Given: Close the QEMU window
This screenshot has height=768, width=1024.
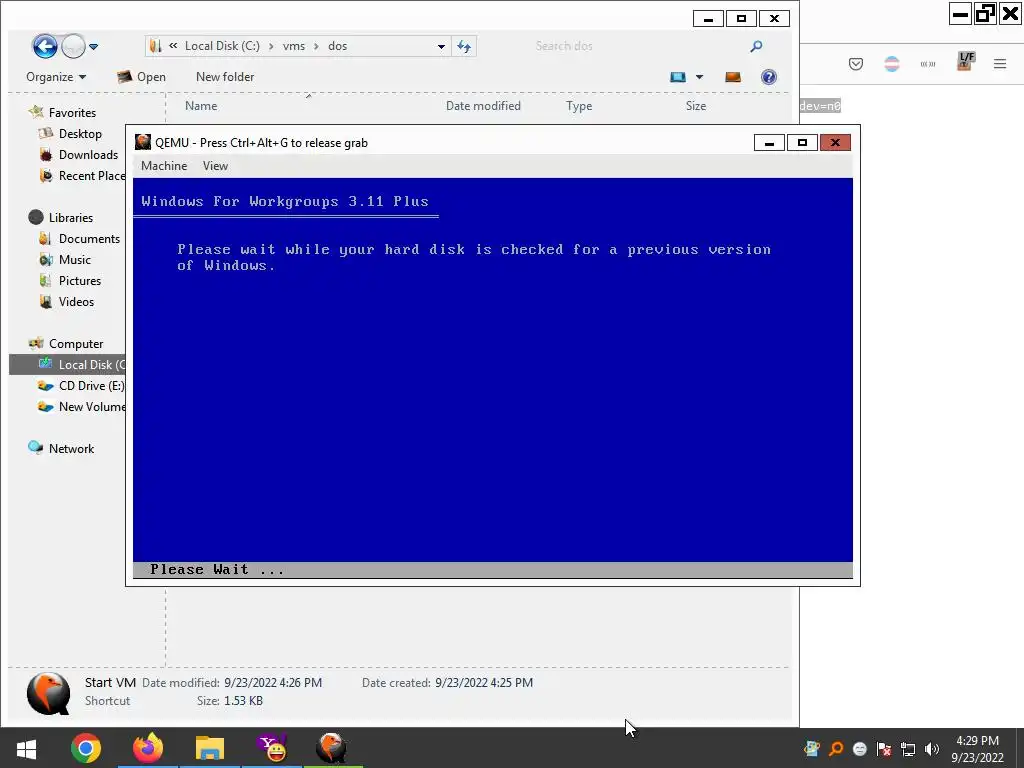Looking at the screenshot, I should (x=835, y=143).
